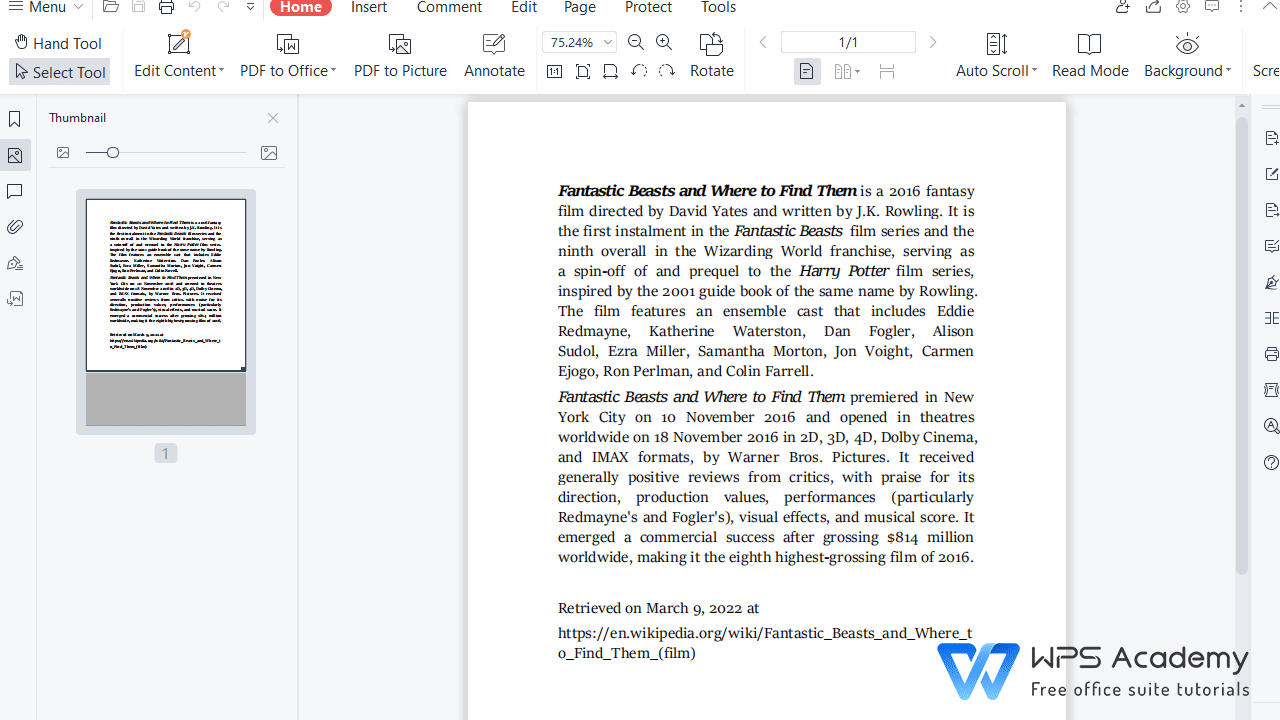Image resolution: width=1280 pixels, height=720 pixels.
Task: Switch to the Home tab
Action: 301,7
